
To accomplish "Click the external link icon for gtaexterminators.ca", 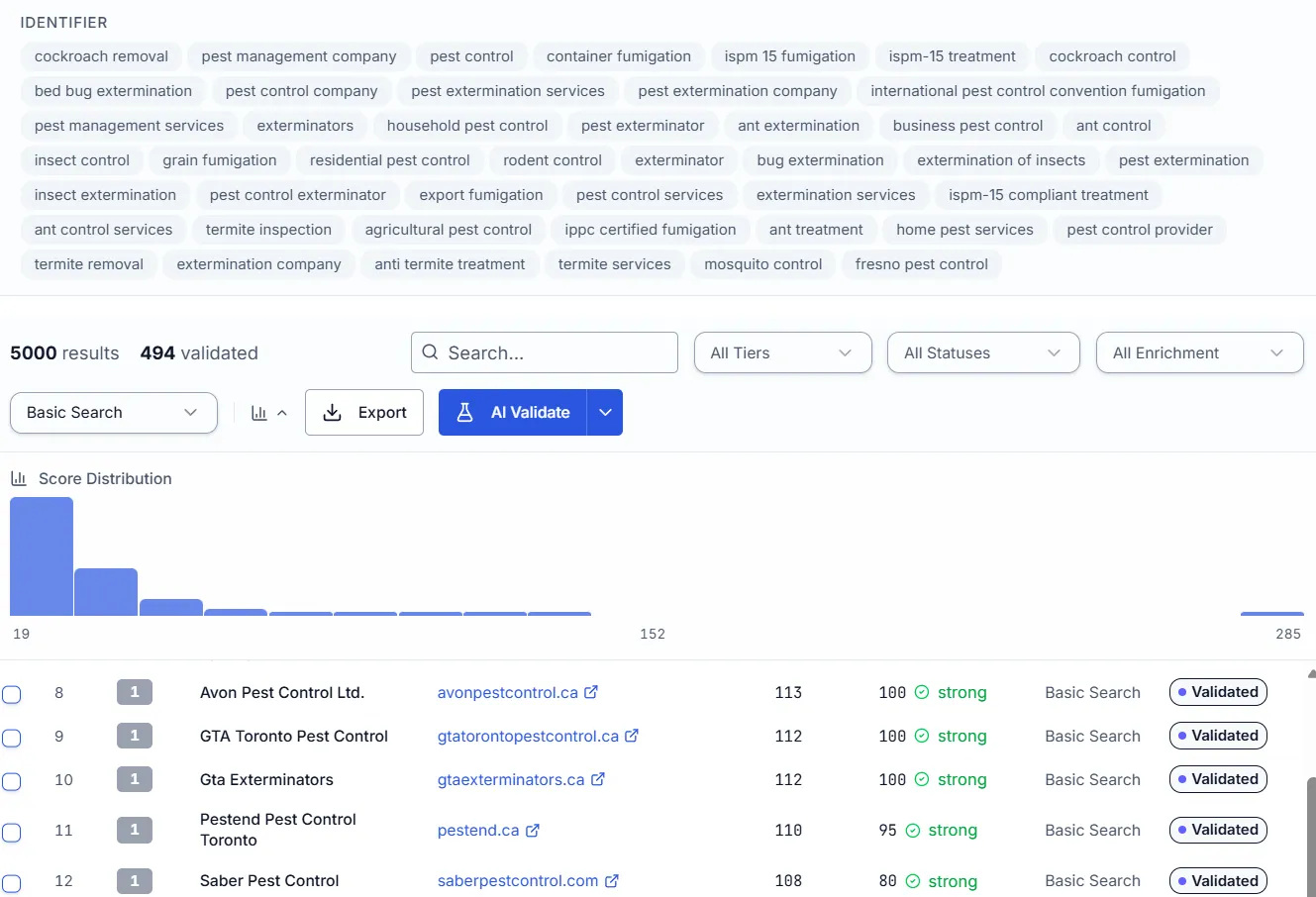I will coord(600,779).
